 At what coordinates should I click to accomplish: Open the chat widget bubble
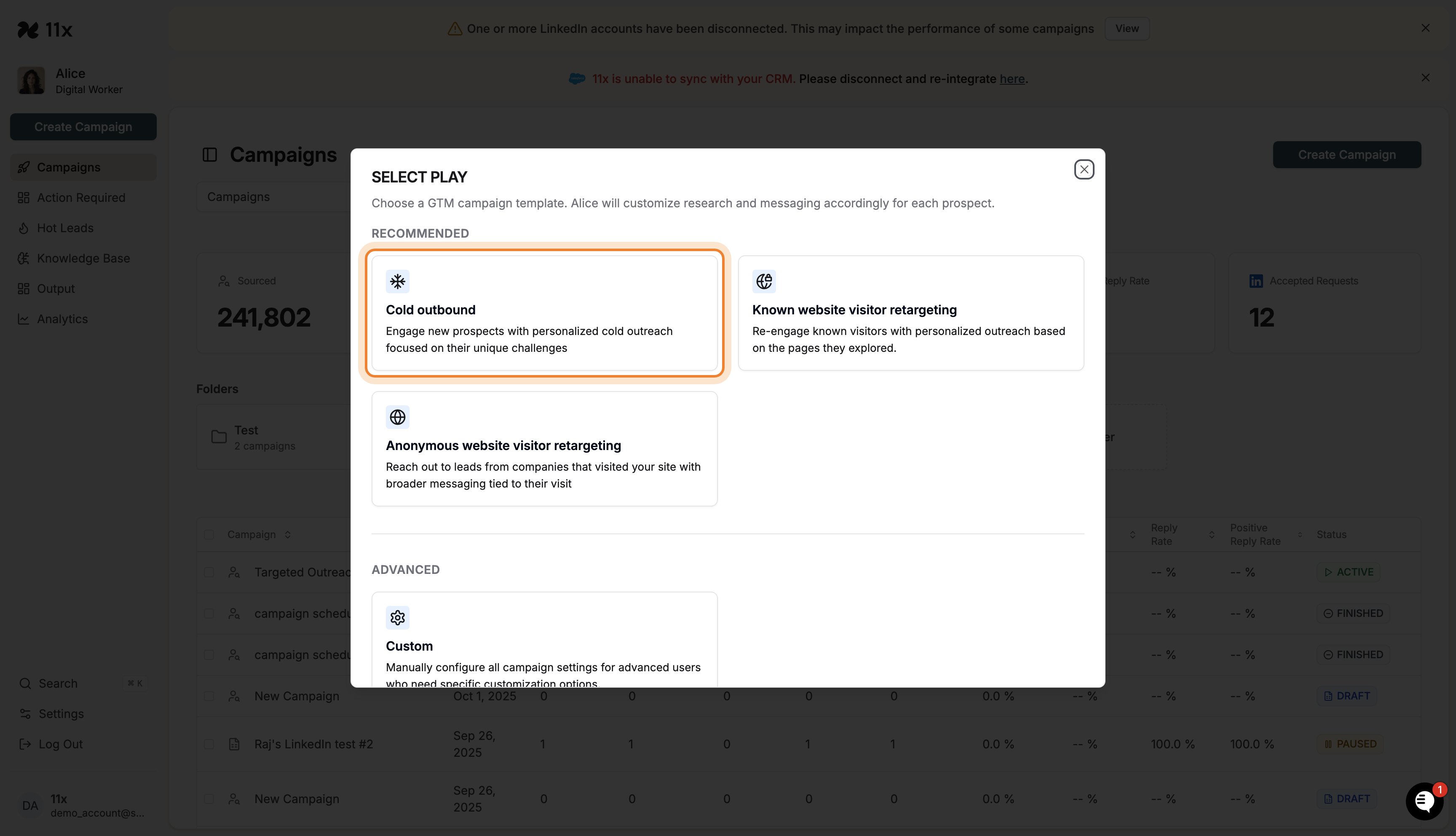pos(1424,801)
